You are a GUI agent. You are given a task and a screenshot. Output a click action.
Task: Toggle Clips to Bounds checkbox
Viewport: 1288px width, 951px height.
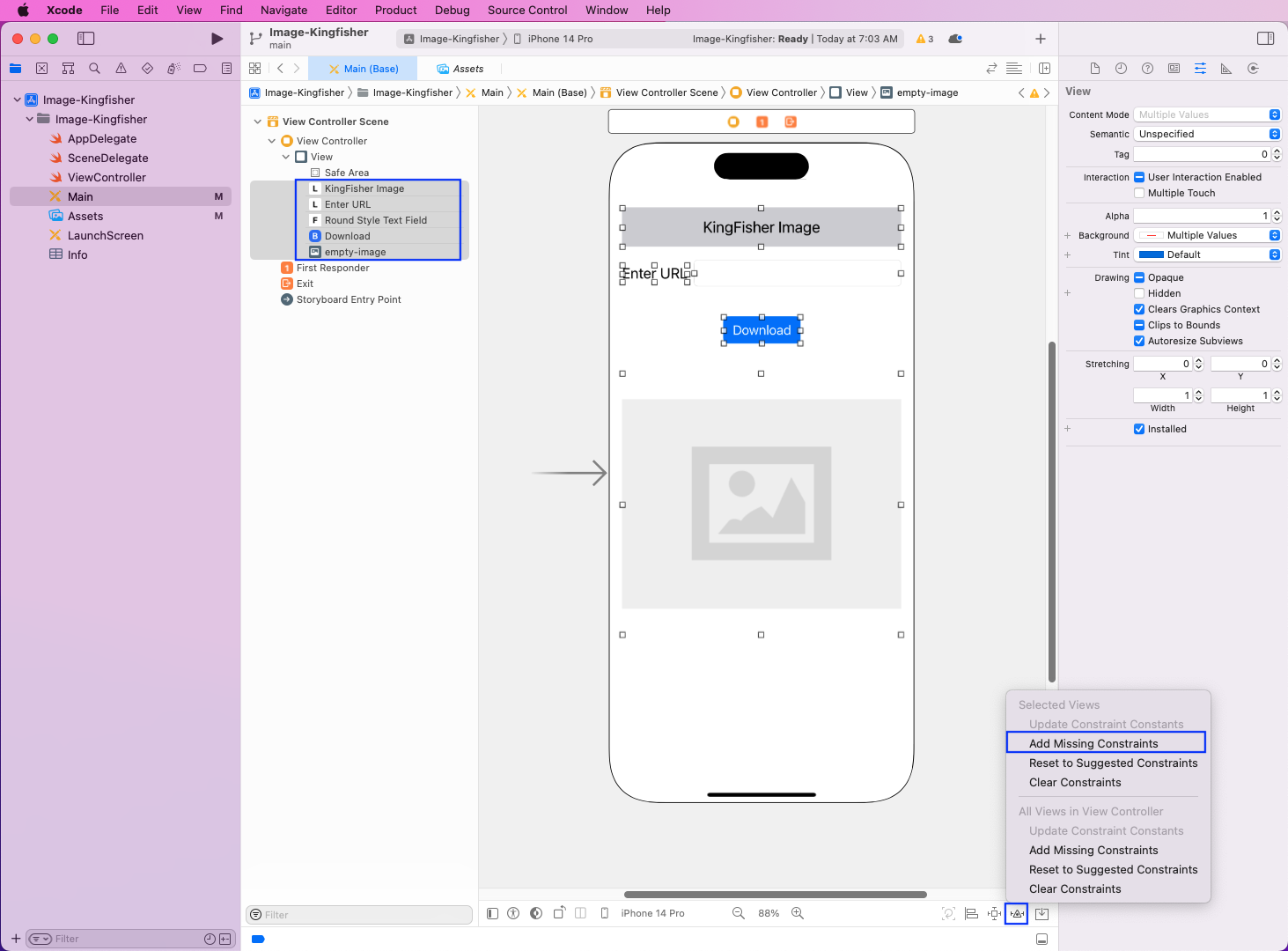pos(1139,325)
